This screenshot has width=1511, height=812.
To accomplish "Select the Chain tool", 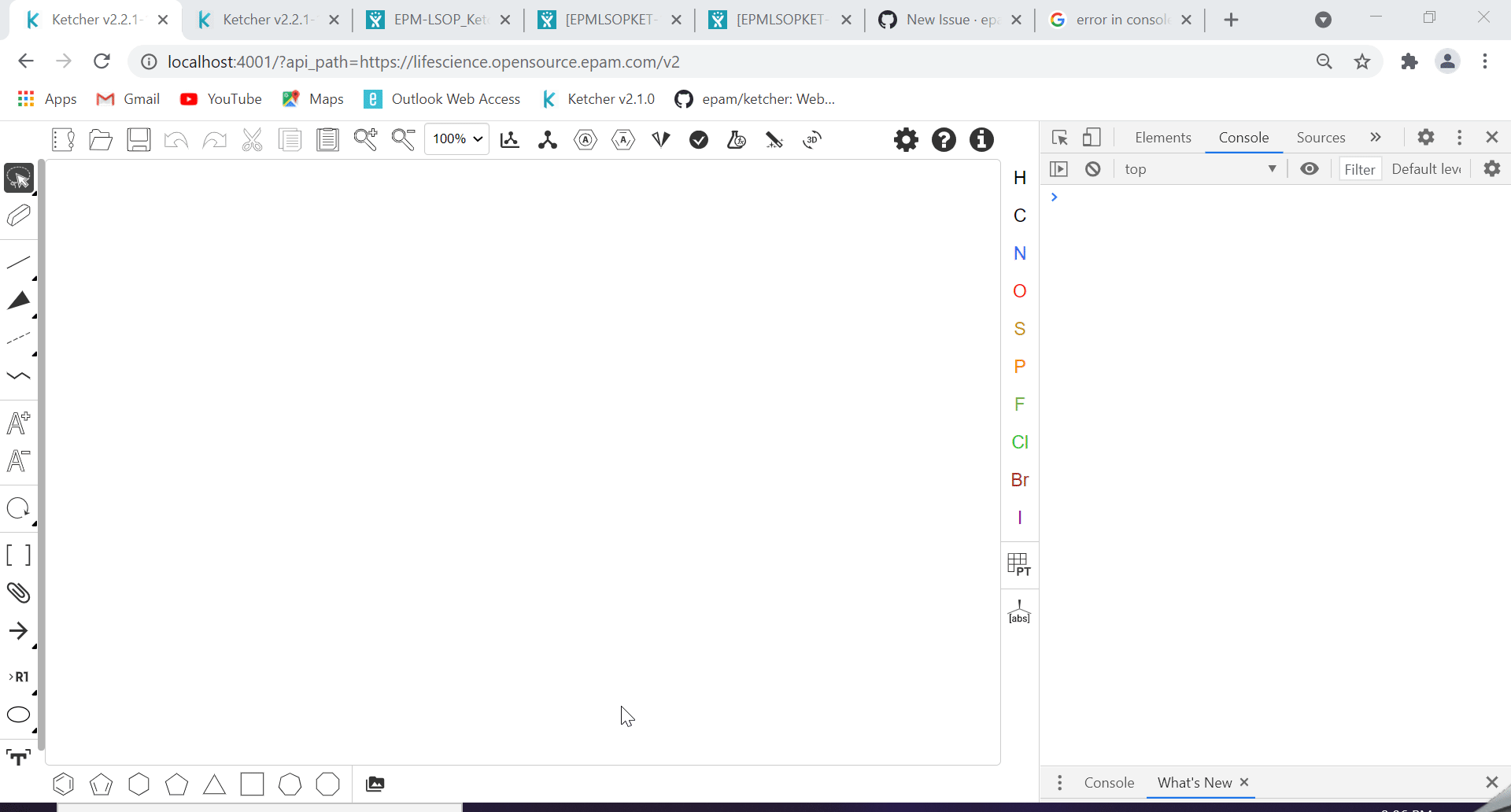I will 19,376.
